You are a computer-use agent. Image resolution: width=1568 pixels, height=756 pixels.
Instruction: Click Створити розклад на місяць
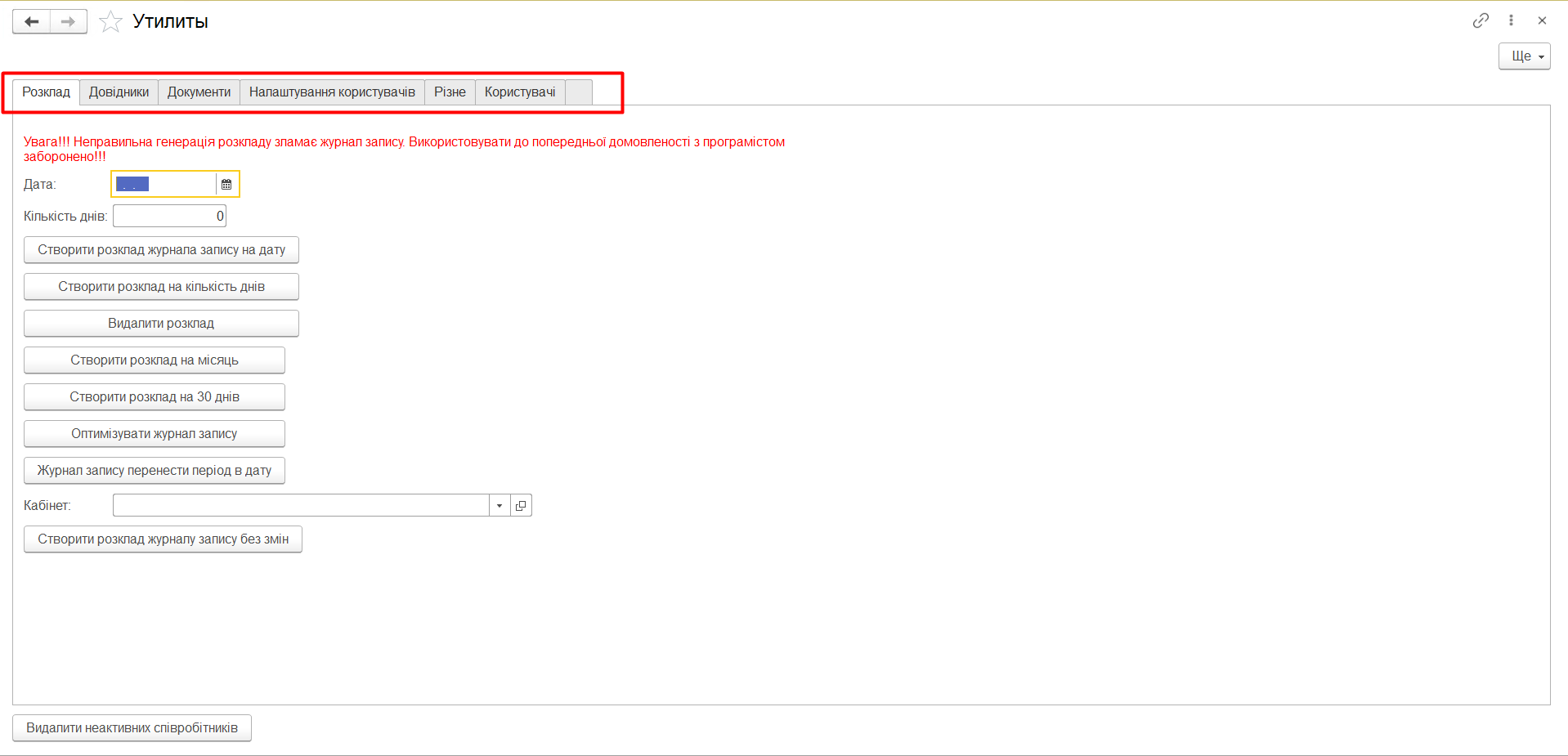click(x=155, y=360)
